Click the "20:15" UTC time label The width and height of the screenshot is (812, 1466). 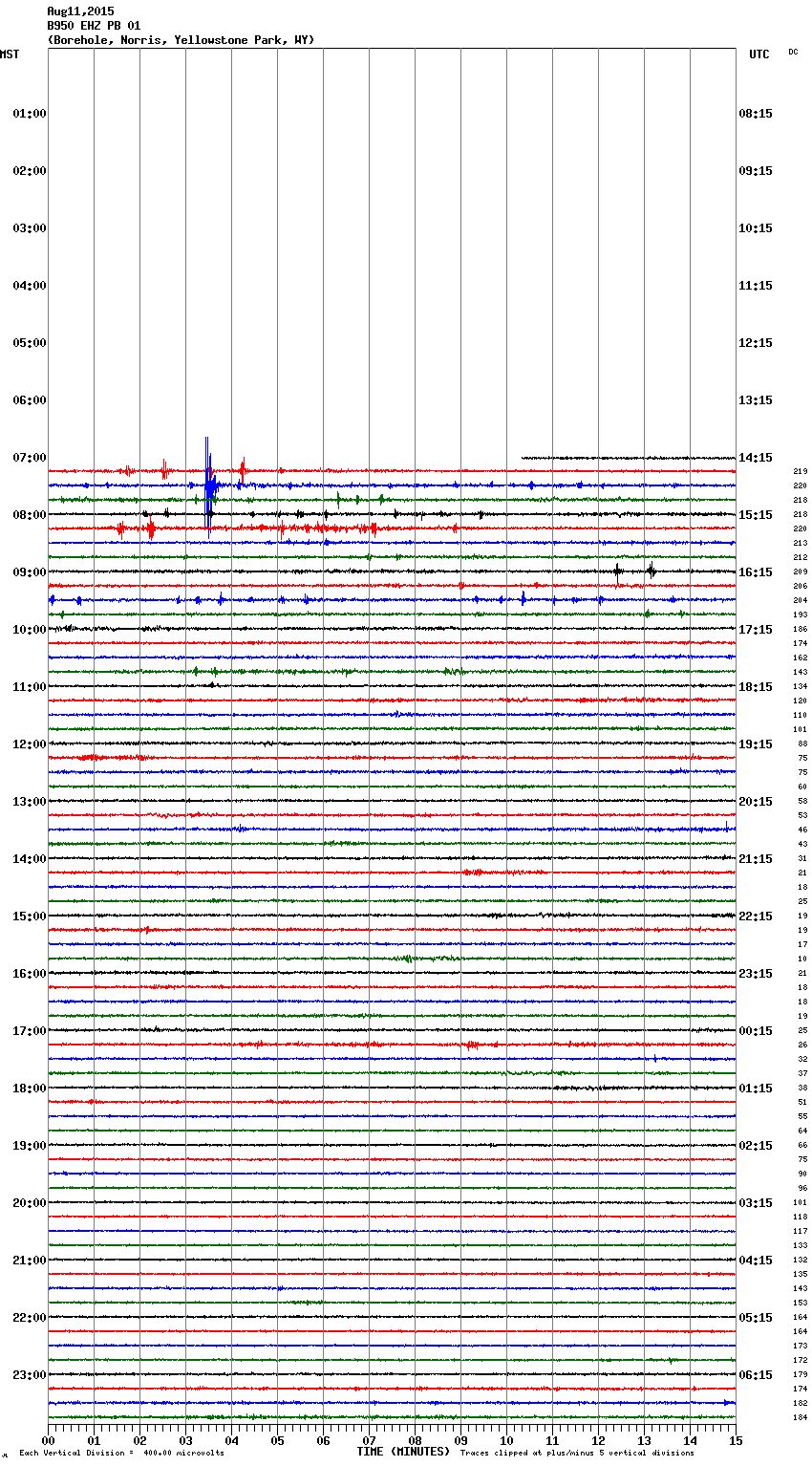tap(756, 802)
